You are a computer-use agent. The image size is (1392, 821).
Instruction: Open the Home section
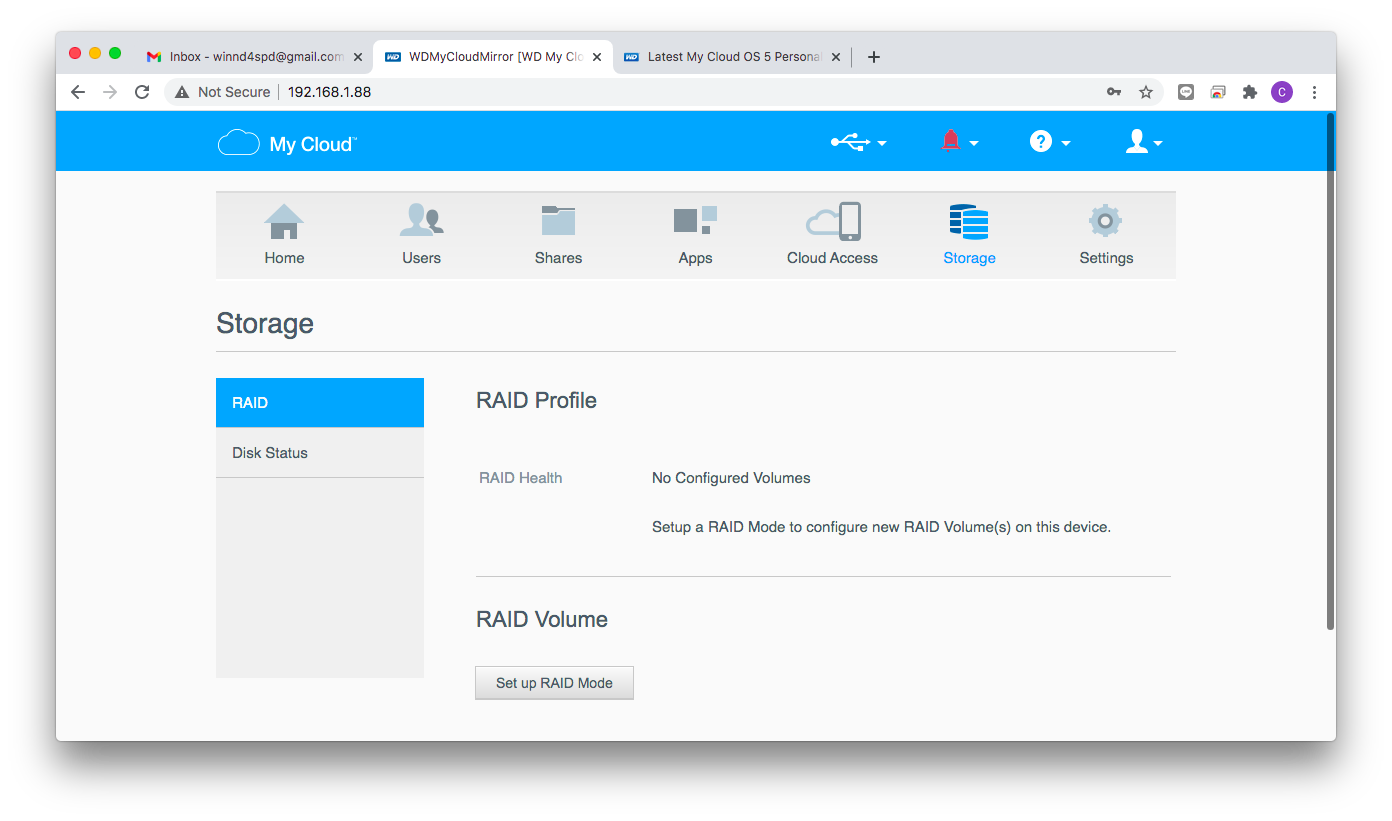pyautogui.click(x=284, y=235)
